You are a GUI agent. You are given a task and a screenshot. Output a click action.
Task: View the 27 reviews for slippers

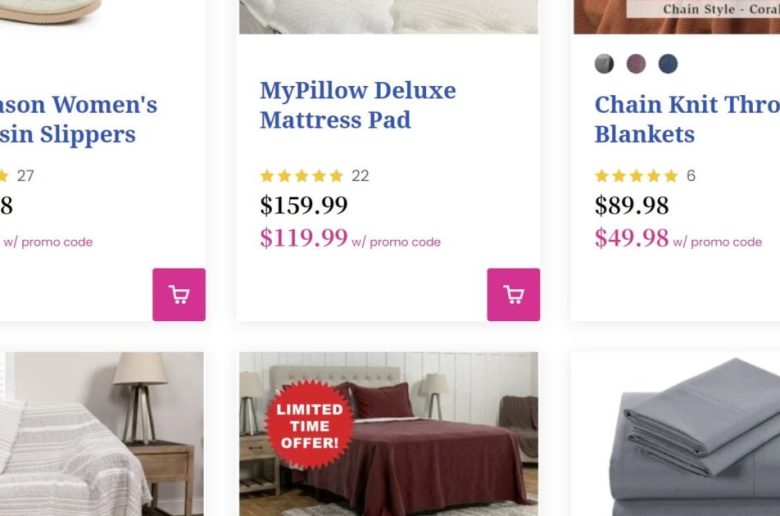pos(26,176)
